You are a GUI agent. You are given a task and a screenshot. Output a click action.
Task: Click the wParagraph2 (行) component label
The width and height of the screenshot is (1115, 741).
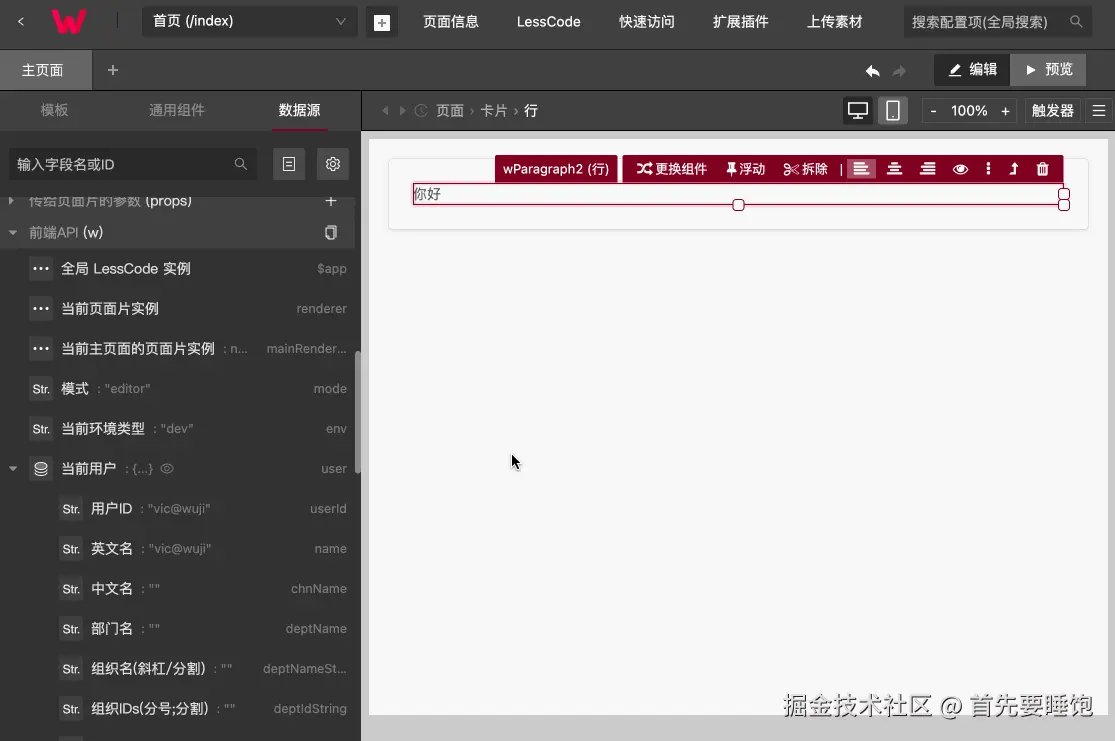pos(555,169)
